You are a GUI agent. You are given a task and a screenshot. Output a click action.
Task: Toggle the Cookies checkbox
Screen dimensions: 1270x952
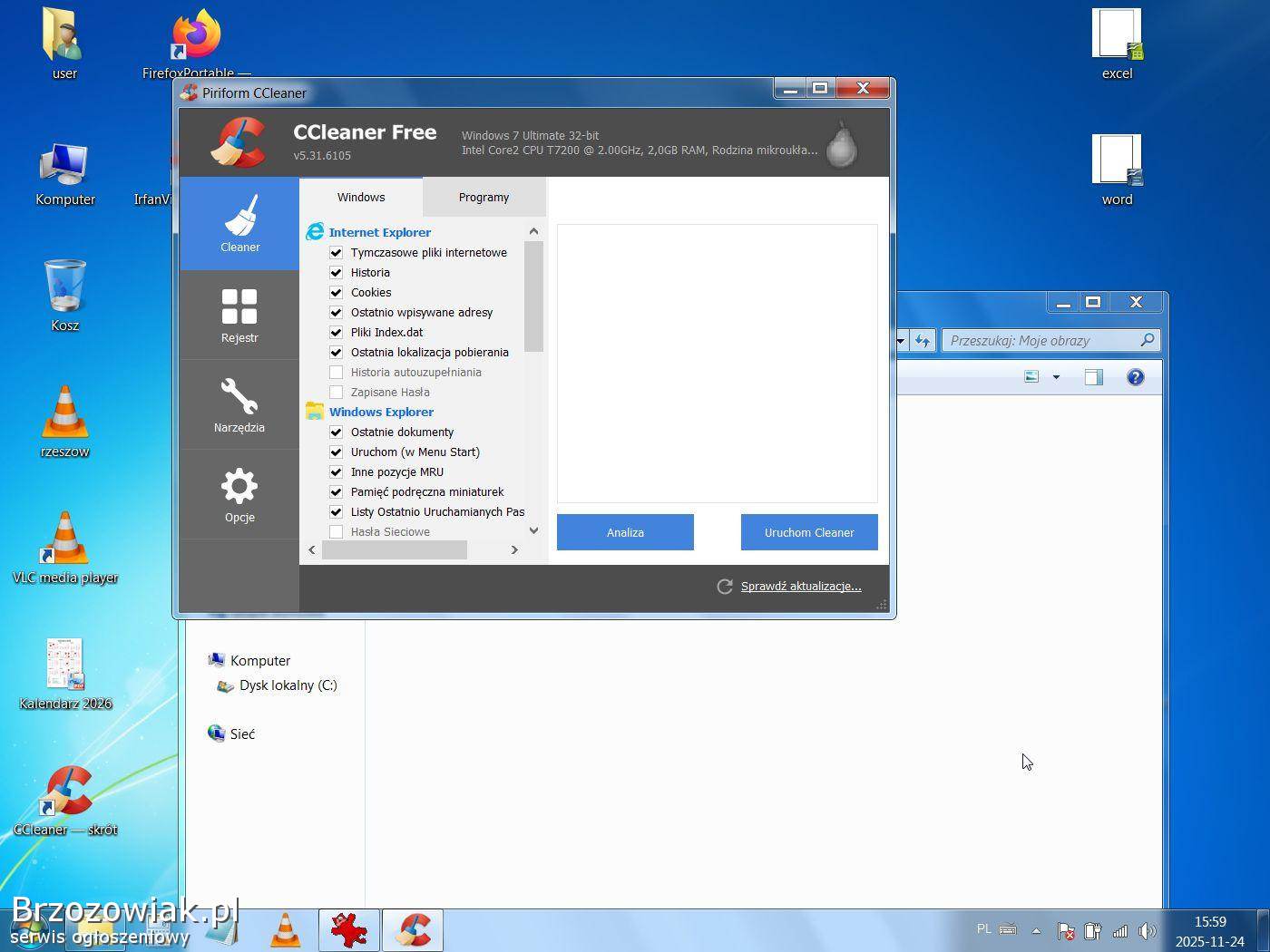pyautogui.click(x=337, y=293)
